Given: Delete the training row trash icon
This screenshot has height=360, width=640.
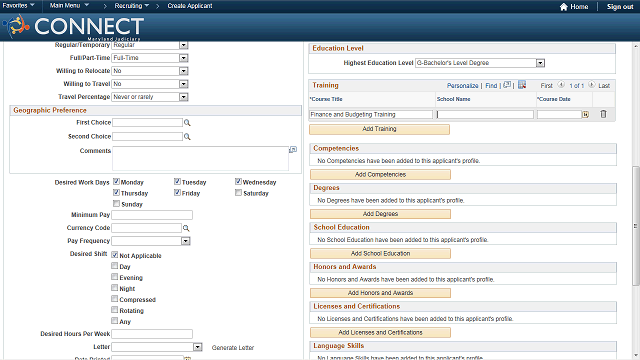Looking at the screenshot, I should coord(603,114).
